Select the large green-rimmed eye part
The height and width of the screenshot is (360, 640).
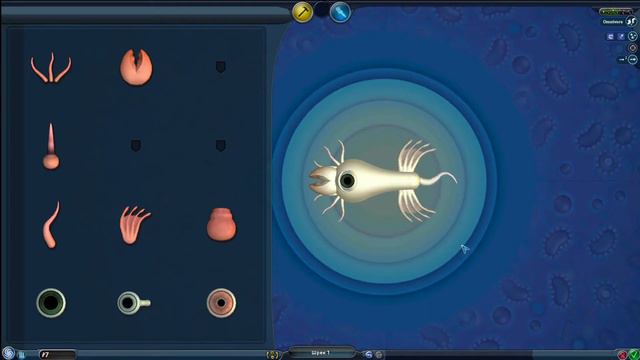51,303
